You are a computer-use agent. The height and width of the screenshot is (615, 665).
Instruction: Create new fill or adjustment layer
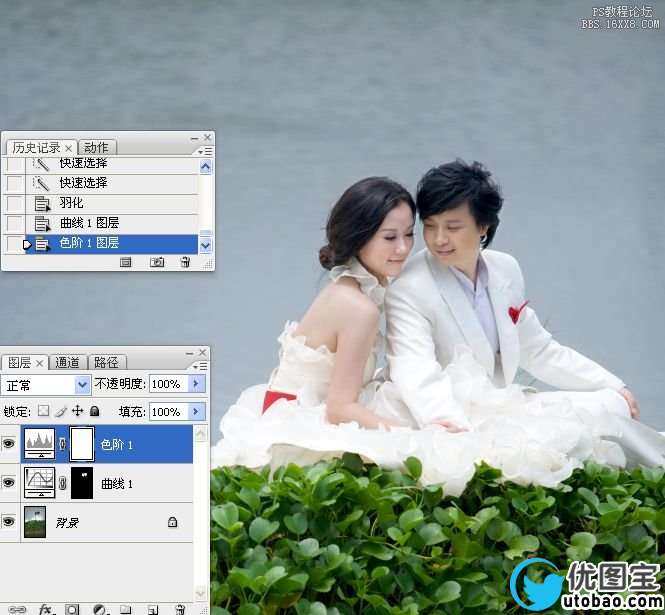pyautogui.click(x=99, y=608)
